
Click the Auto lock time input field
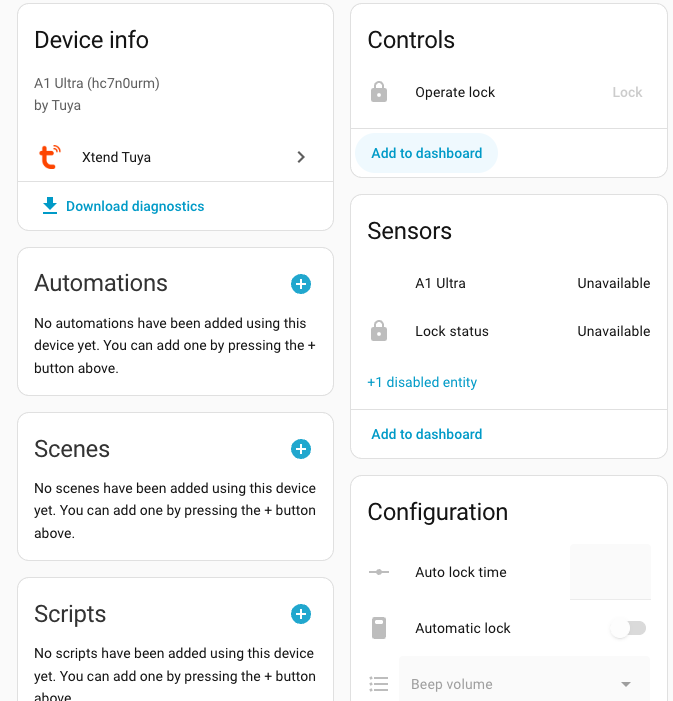coord(610,572)
